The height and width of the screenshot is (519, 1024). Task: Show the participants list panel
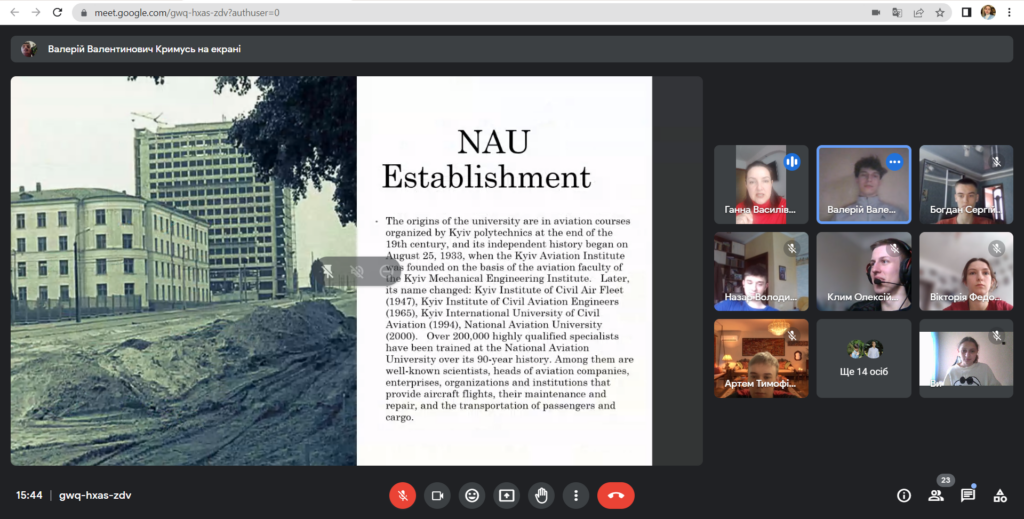pos(936,495)
